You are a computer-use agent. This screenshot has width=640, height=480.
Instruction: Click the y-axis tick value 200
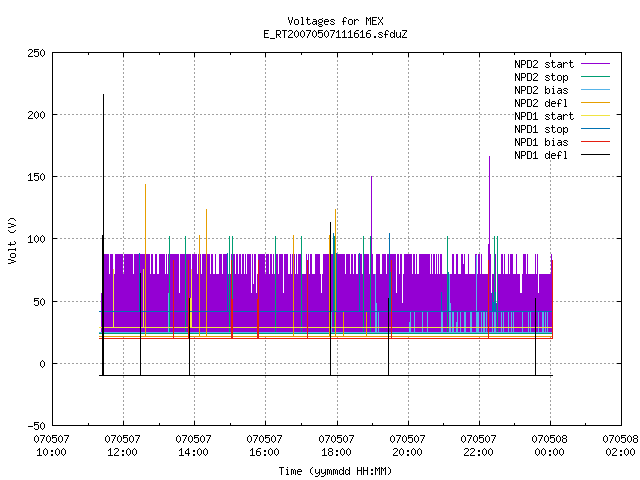click(36, 115)
